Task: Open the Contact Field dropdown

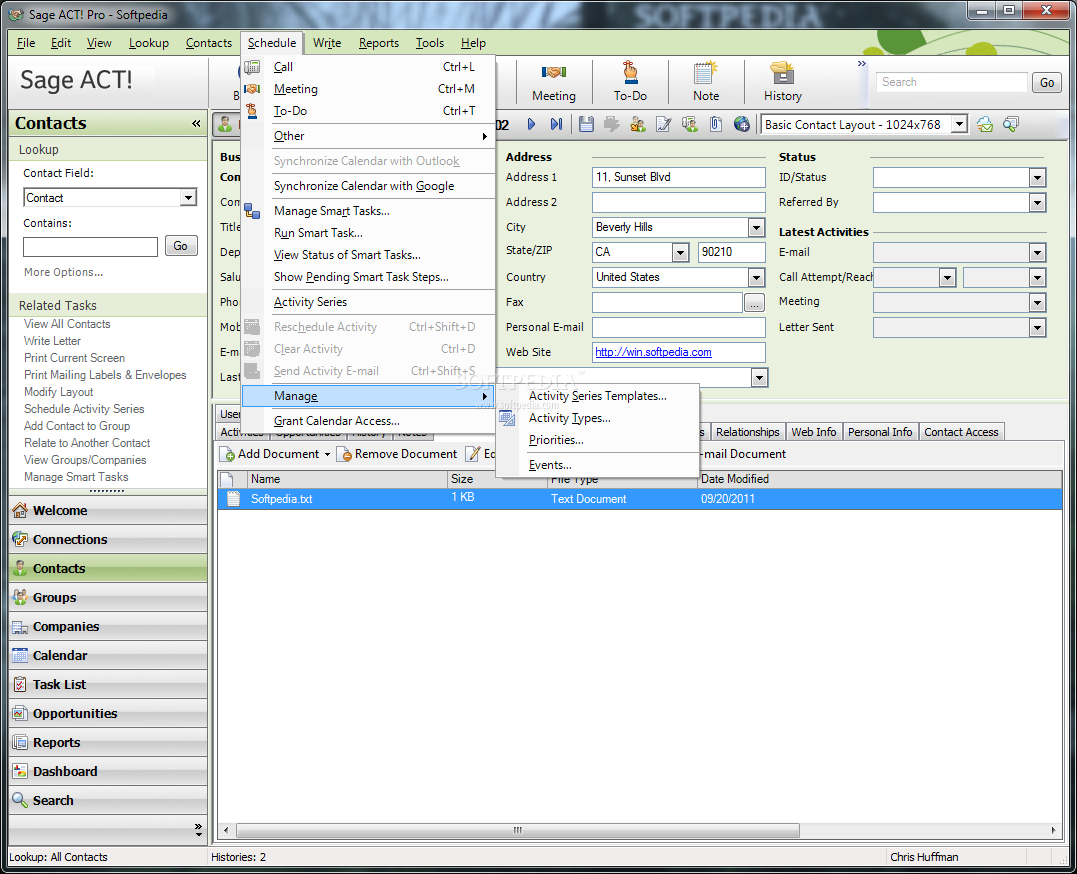Action: (x=188, y=198)
